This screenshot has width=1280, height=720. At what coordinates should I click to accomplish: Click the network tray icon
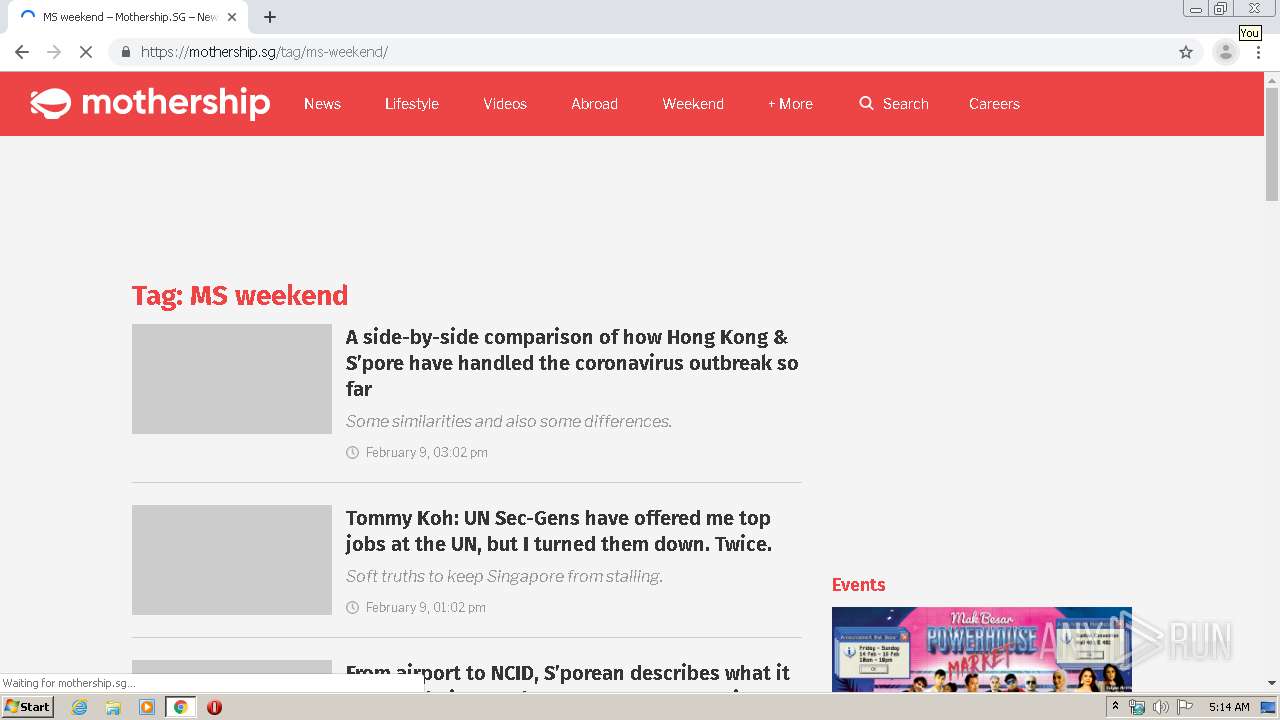1137,707
